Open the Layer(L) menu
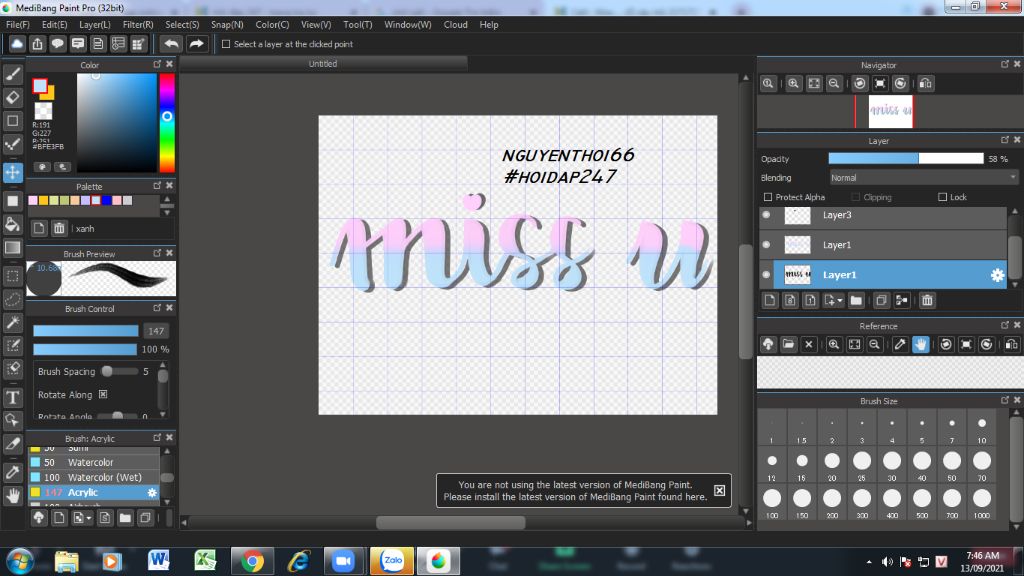Image resolution: width=1024 pixels, height=576 pixels. (x=95, y=25)
